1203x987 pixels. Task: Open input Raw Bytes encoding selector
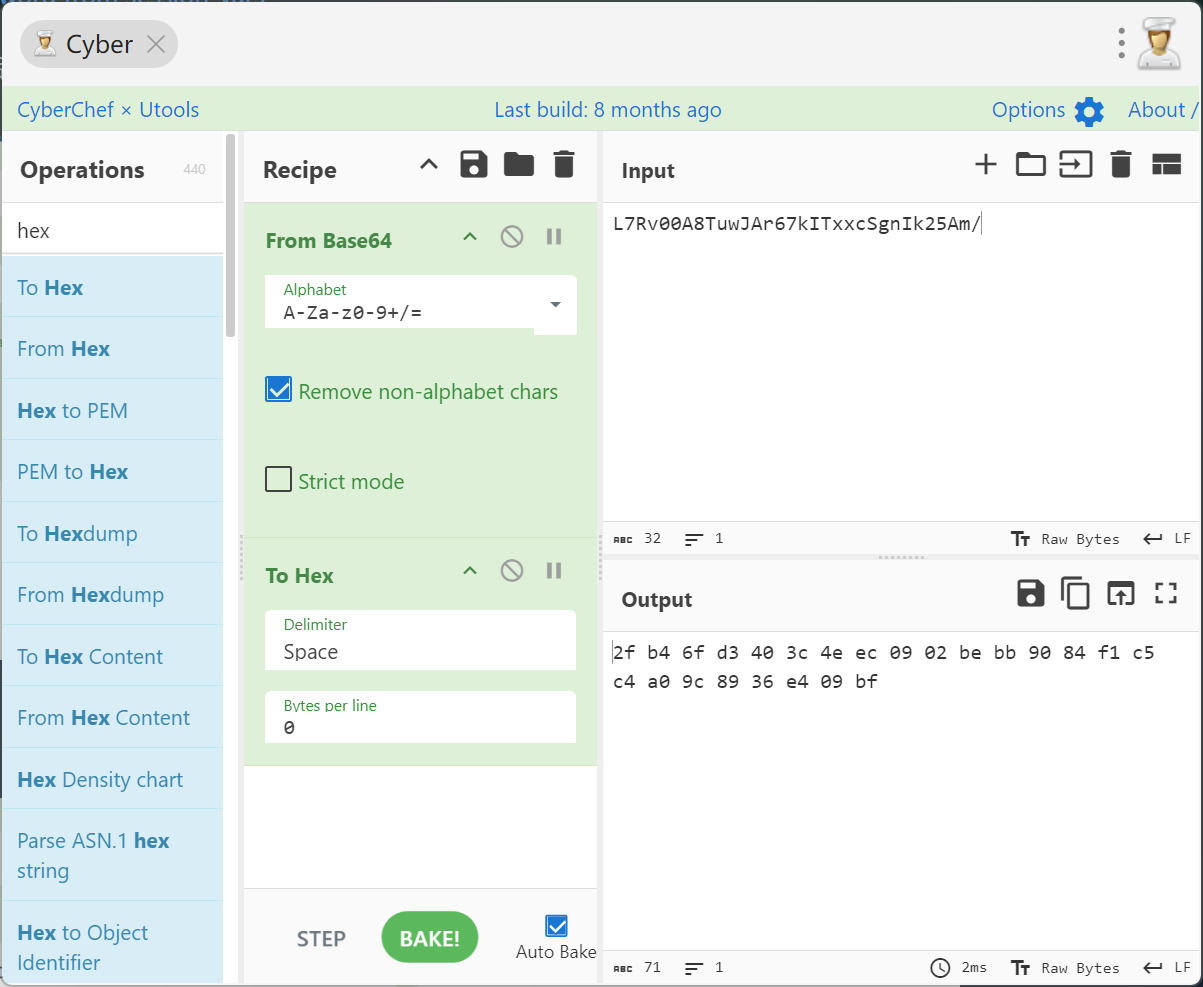[x=1065, y=539]
